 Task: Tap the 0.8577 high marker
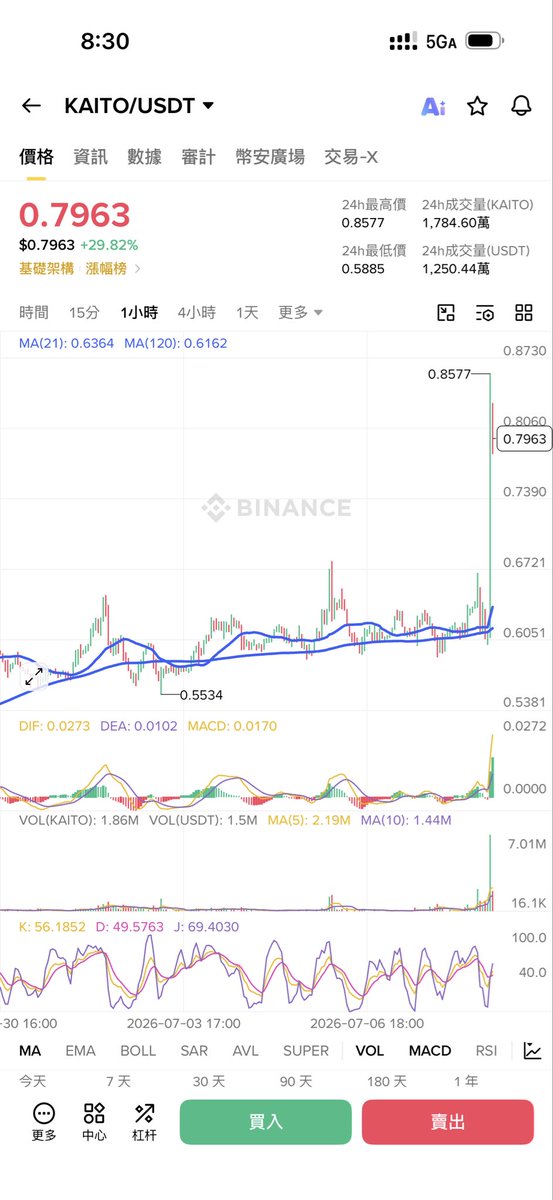(x=449, y=374)
